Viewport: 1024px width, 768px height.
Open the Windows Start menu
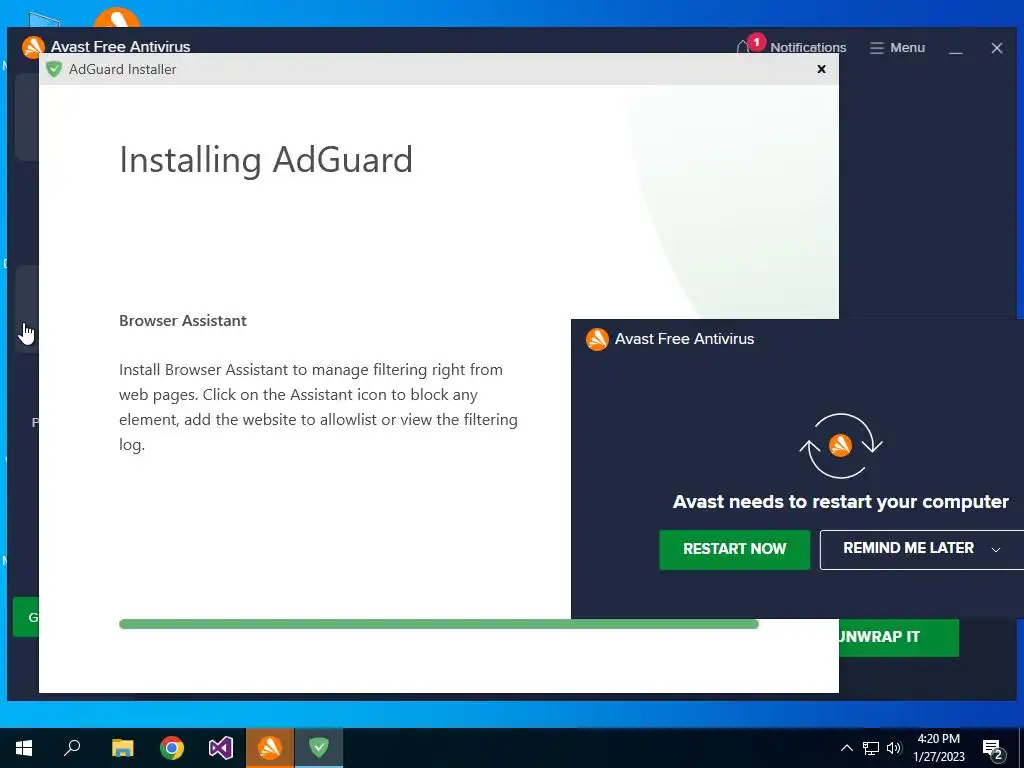click(24, 748)
